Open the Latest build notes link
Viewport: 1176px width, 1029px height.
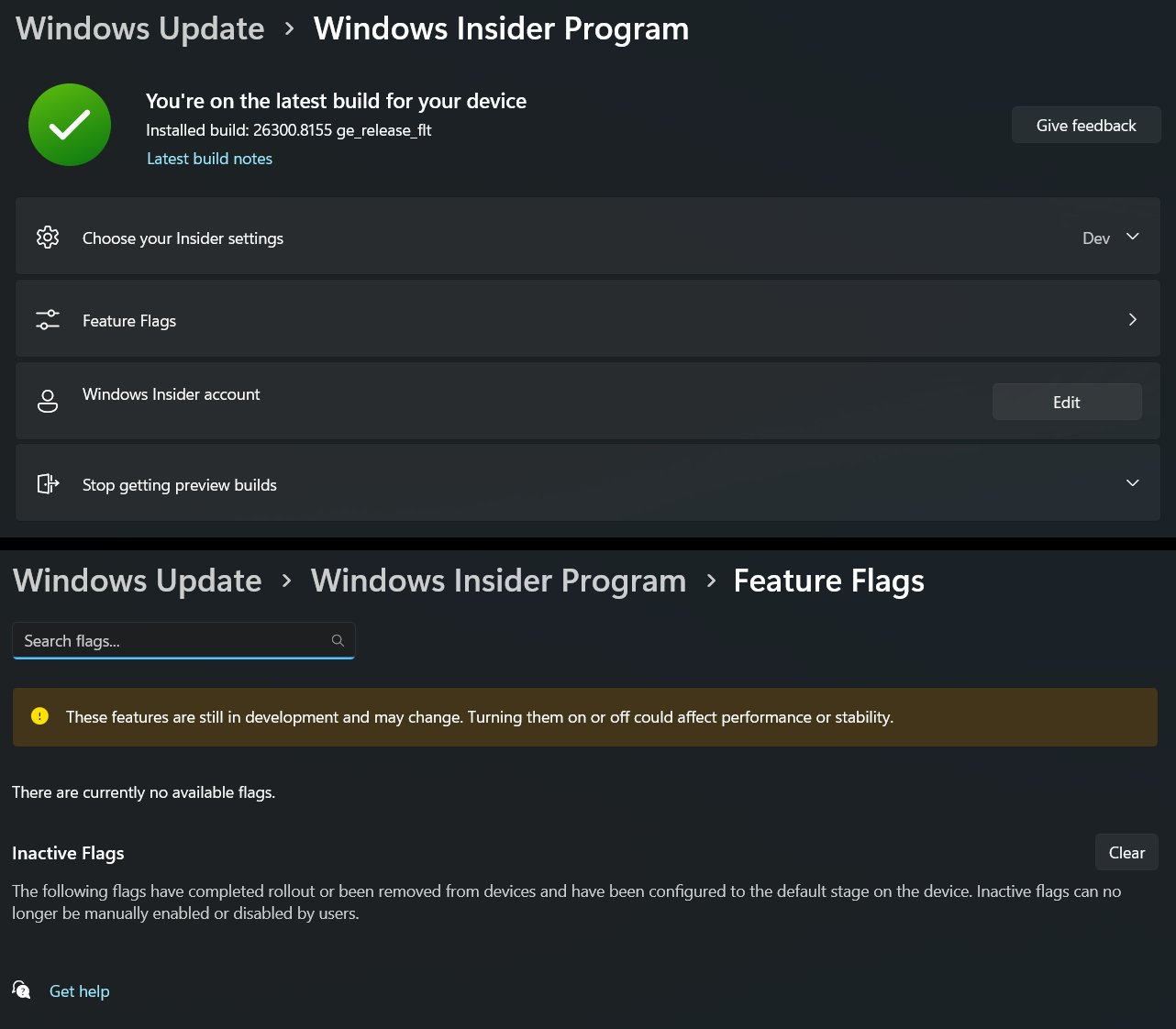(x=209, y=158)
